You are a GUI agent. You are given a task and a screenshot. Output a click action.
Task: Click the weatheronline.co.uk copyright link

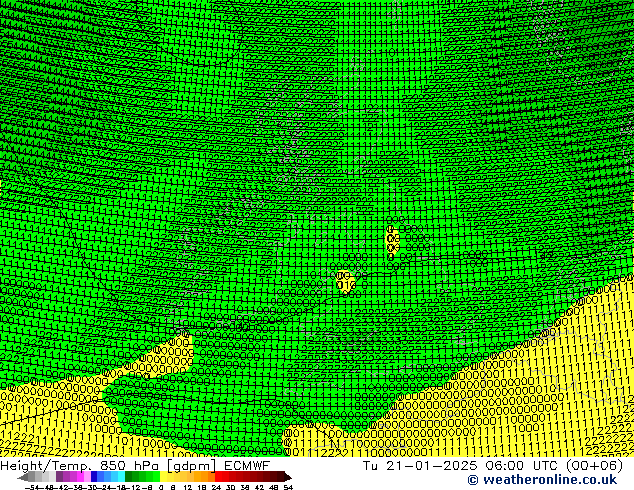(542, 480)
